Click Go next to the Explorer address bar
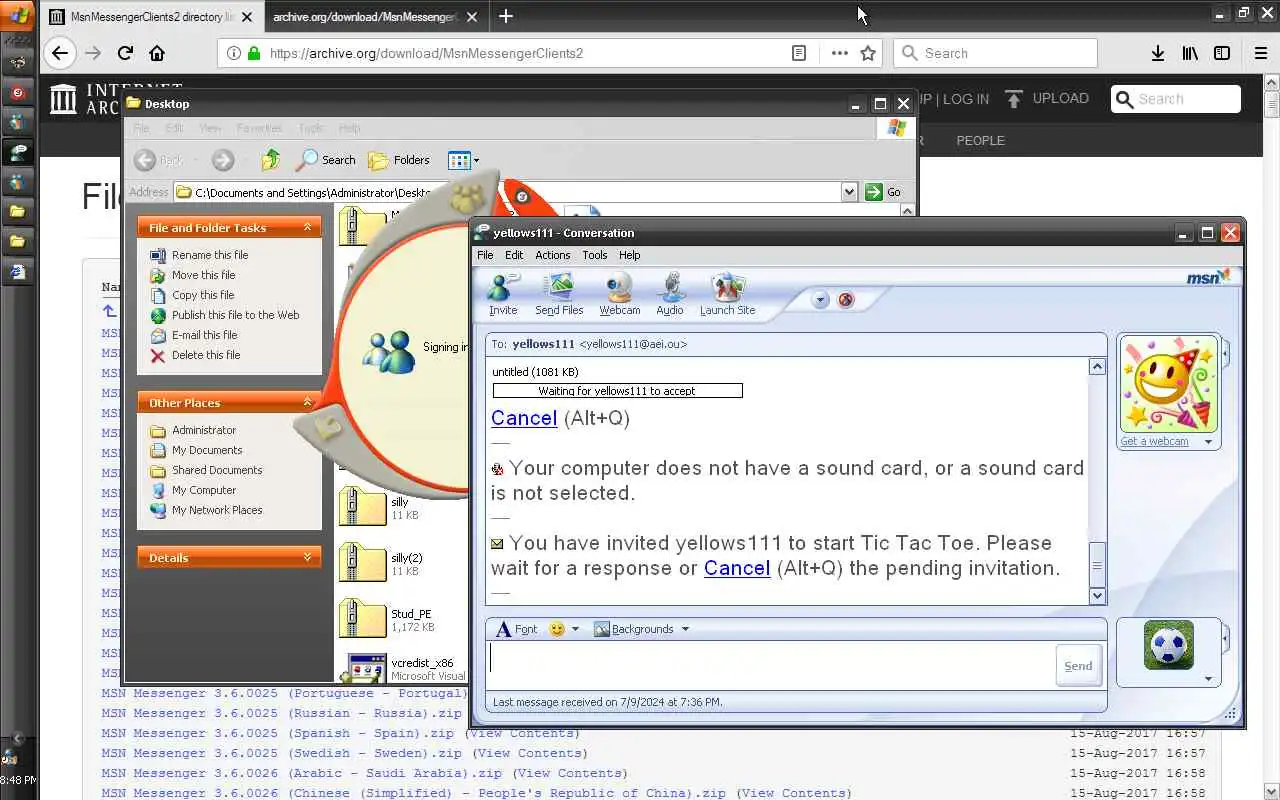1280x800 pixels. click(x=883, y=192)
